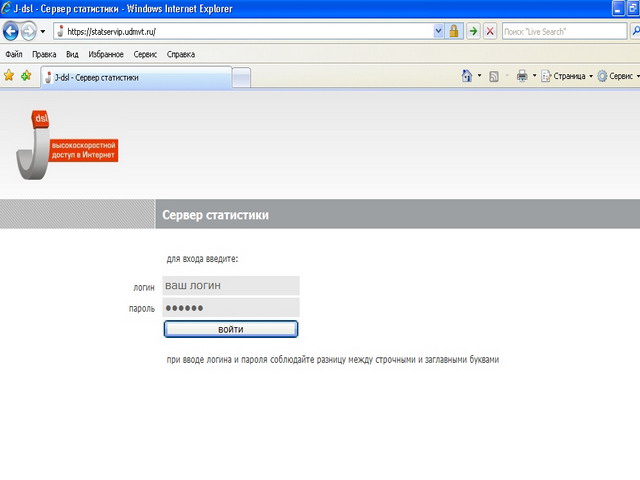This screenshot has width=640, height=480.
Task: Open the Справка menu
Action: pos(180,54)
